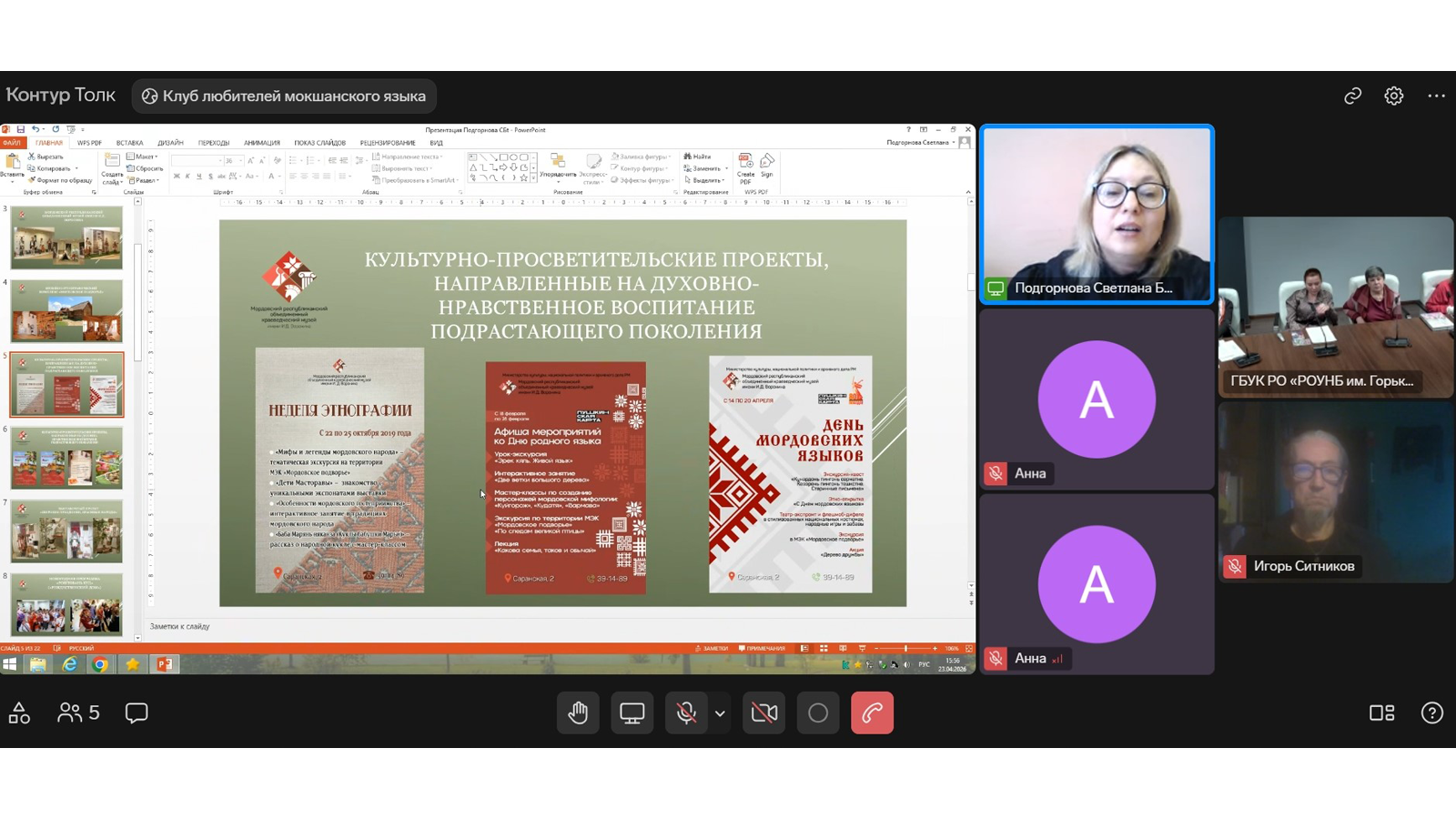Turn on the camera

click(x=764, y=713)
